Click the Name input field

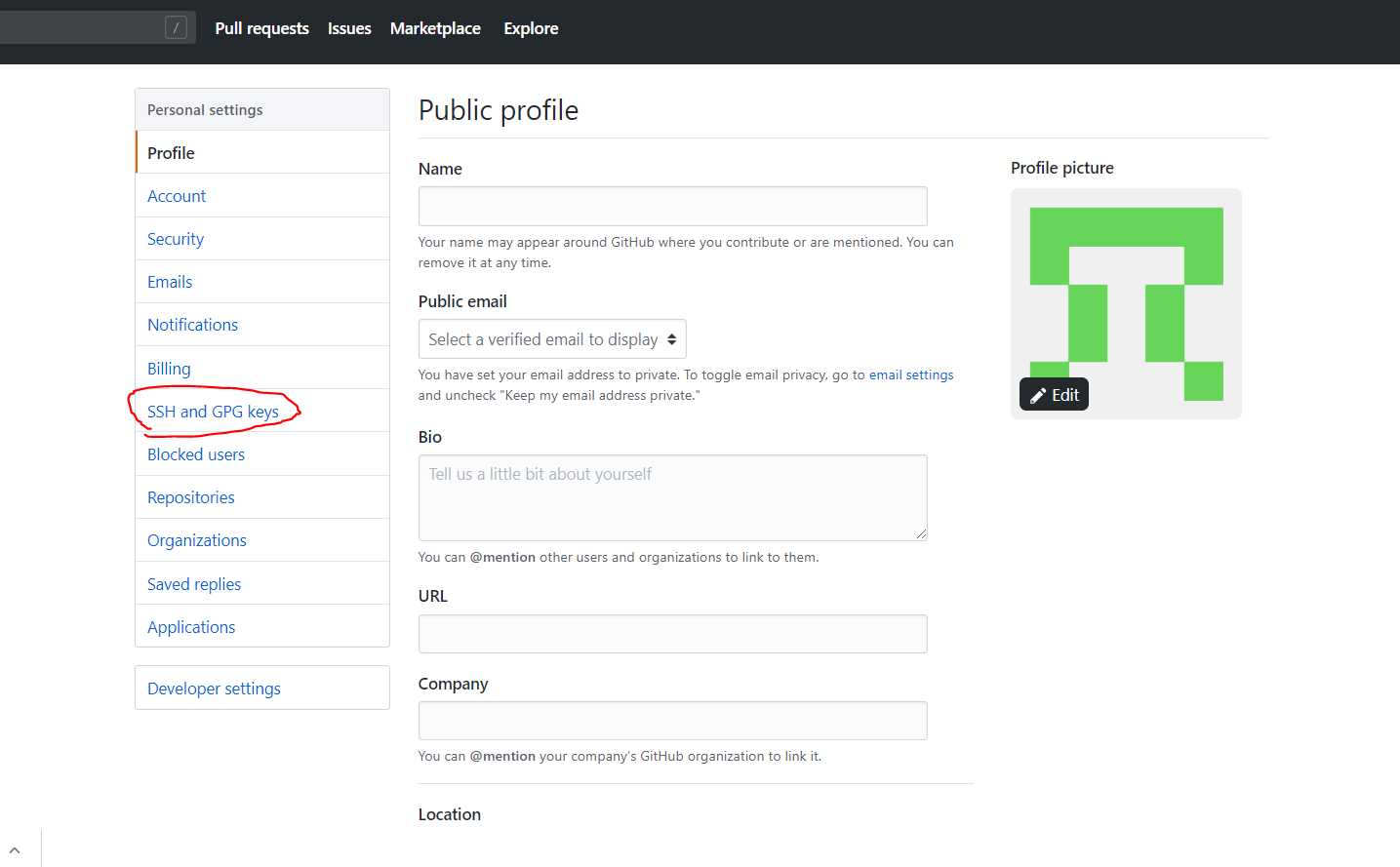pos(672,206)
